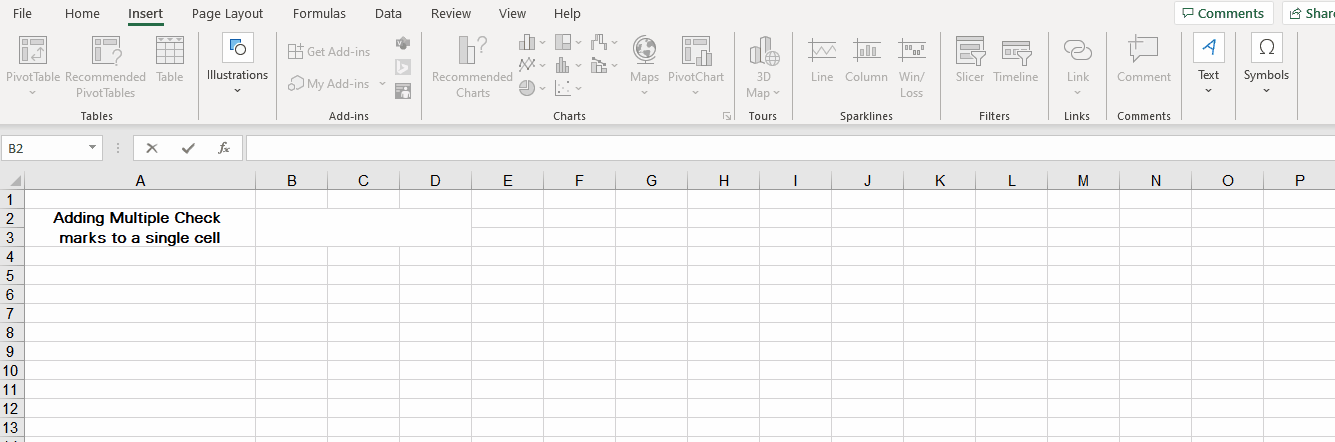Insert a Line sparkline
Image resolution: width=1335 pixels, height=442 pixels.
[x=822, y=60]
